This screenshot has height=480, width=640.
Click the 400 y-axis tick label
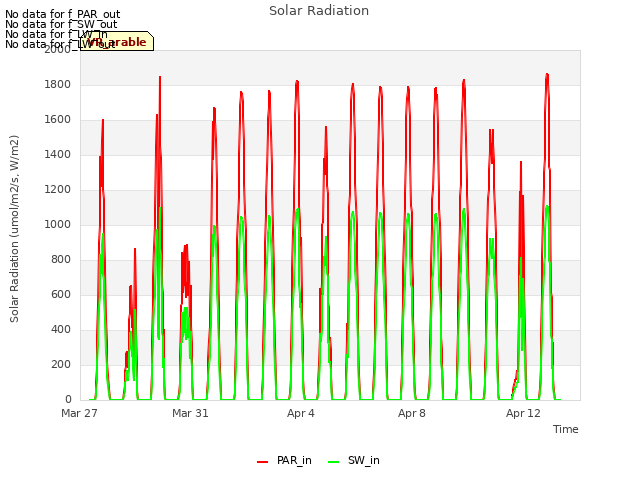pos(61,329)
